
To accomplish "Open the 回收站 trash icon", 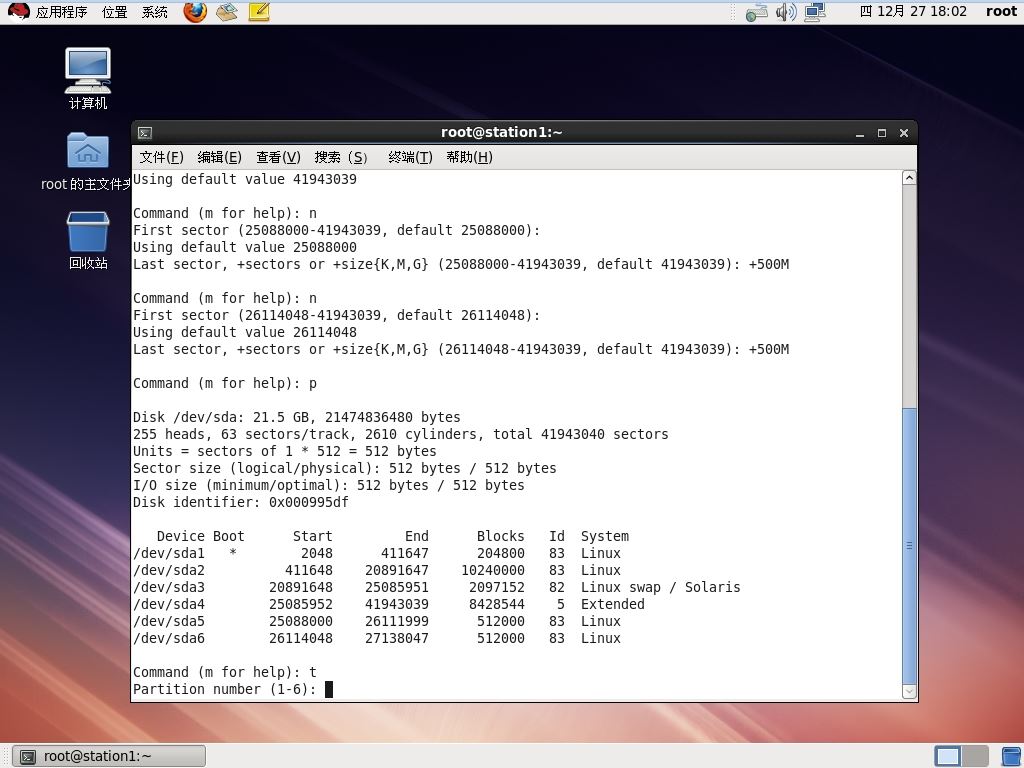I will (x=88, y=240).
